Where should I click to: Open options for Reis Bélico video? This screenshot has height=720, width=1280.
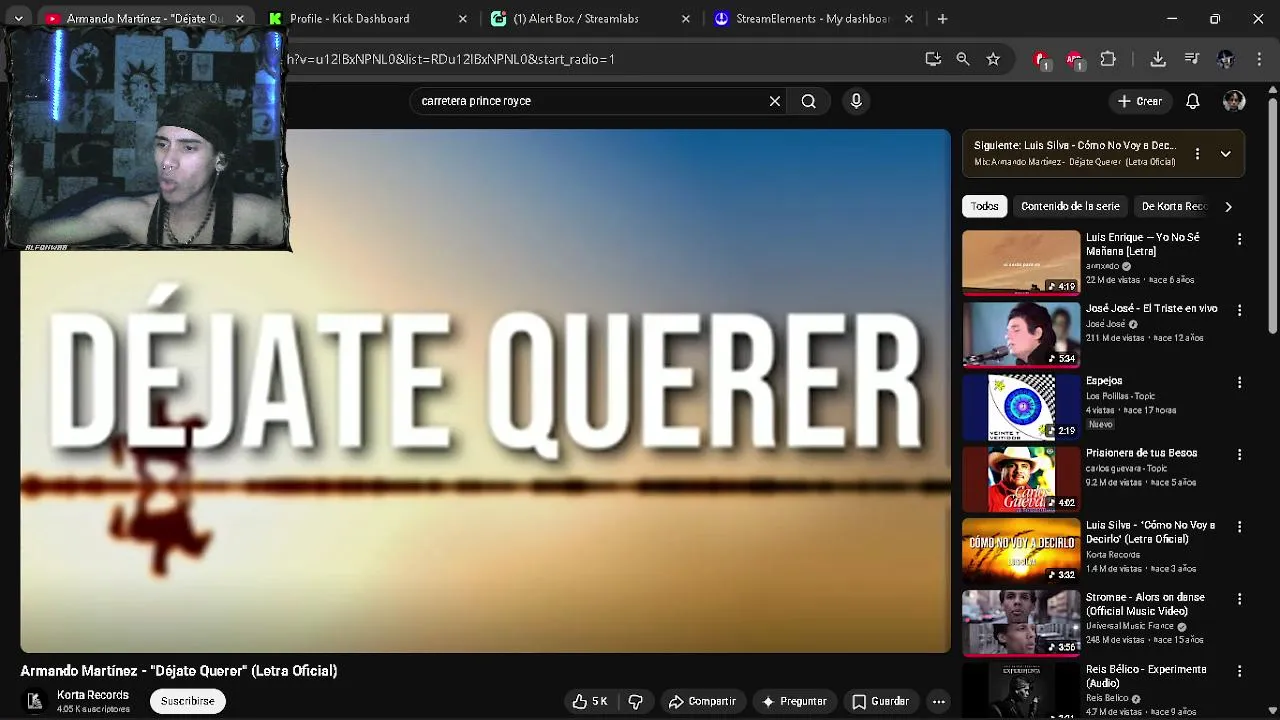[x=1239, y=671]
